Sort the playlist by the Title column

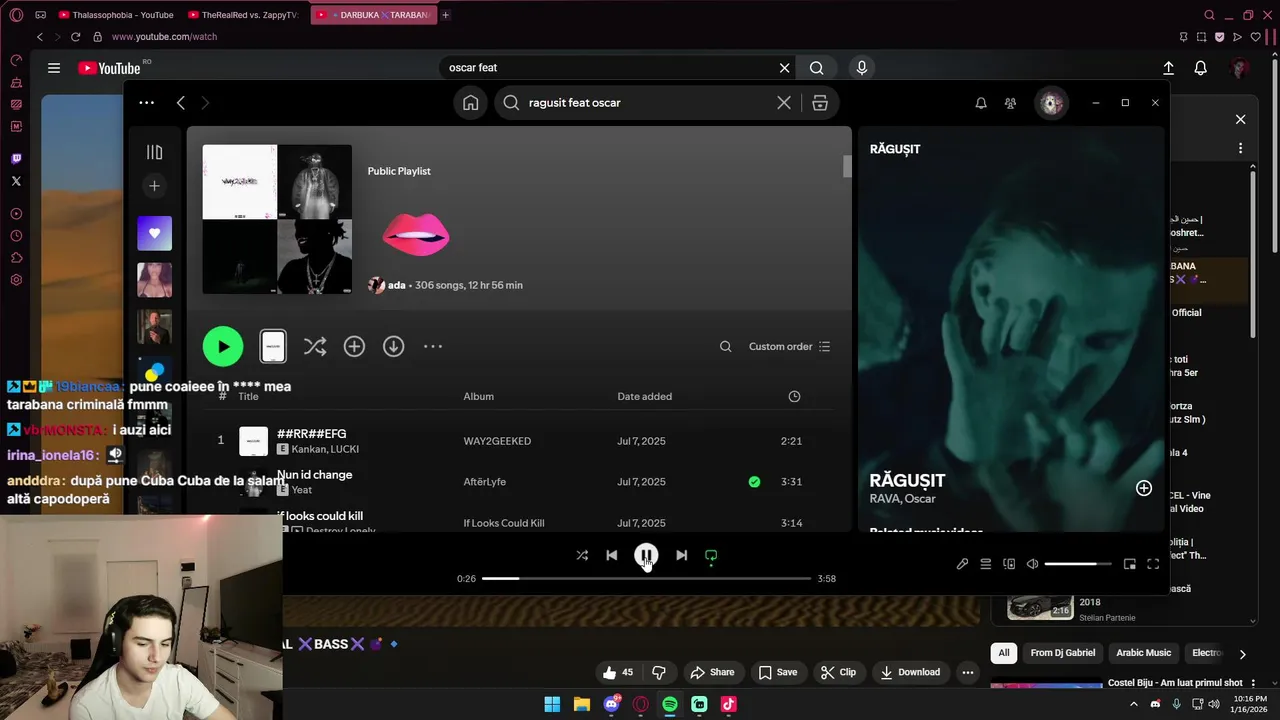248,396
